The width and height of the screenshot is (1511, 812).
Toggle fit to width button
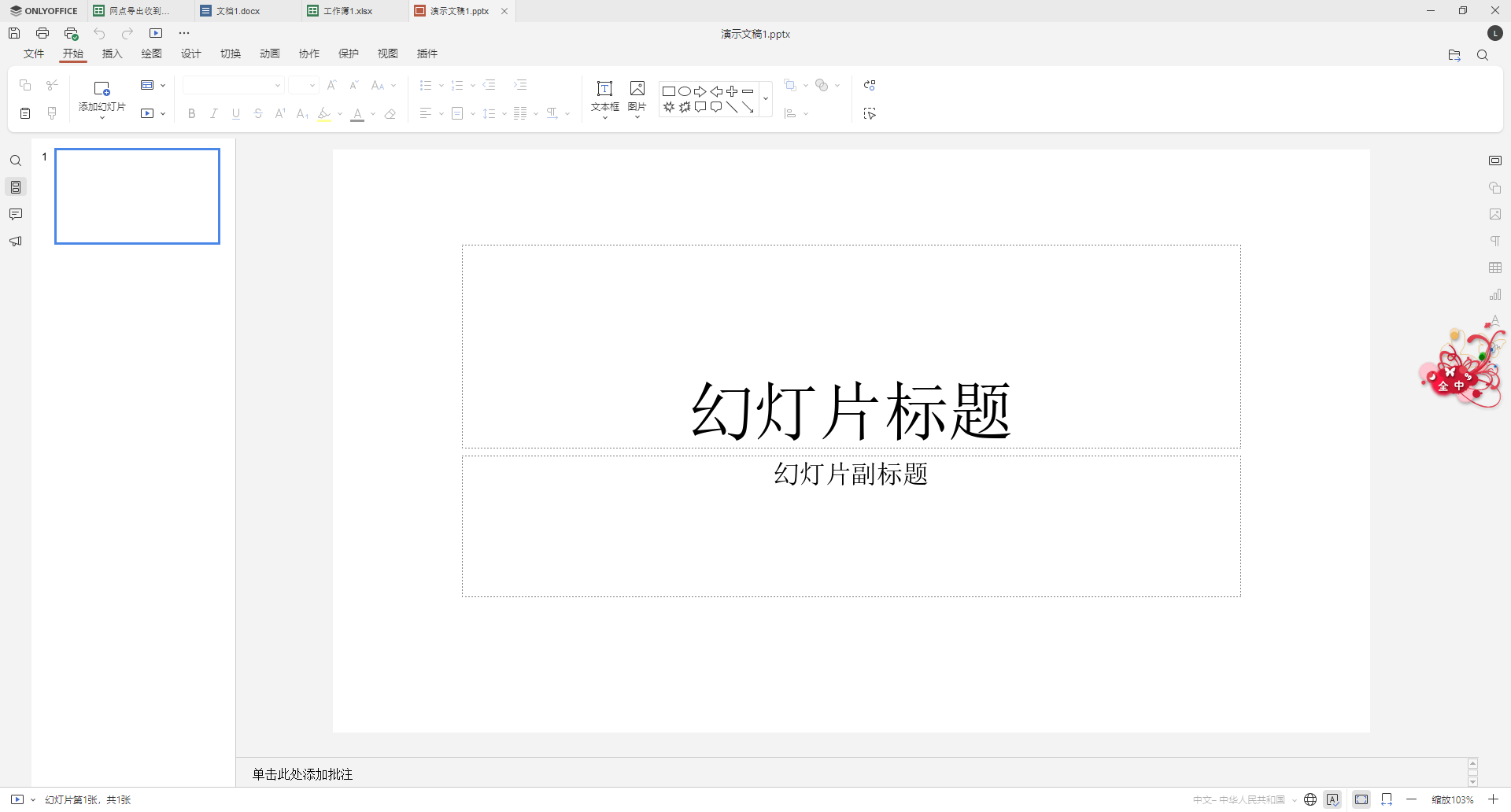[x=1387, y=799]
